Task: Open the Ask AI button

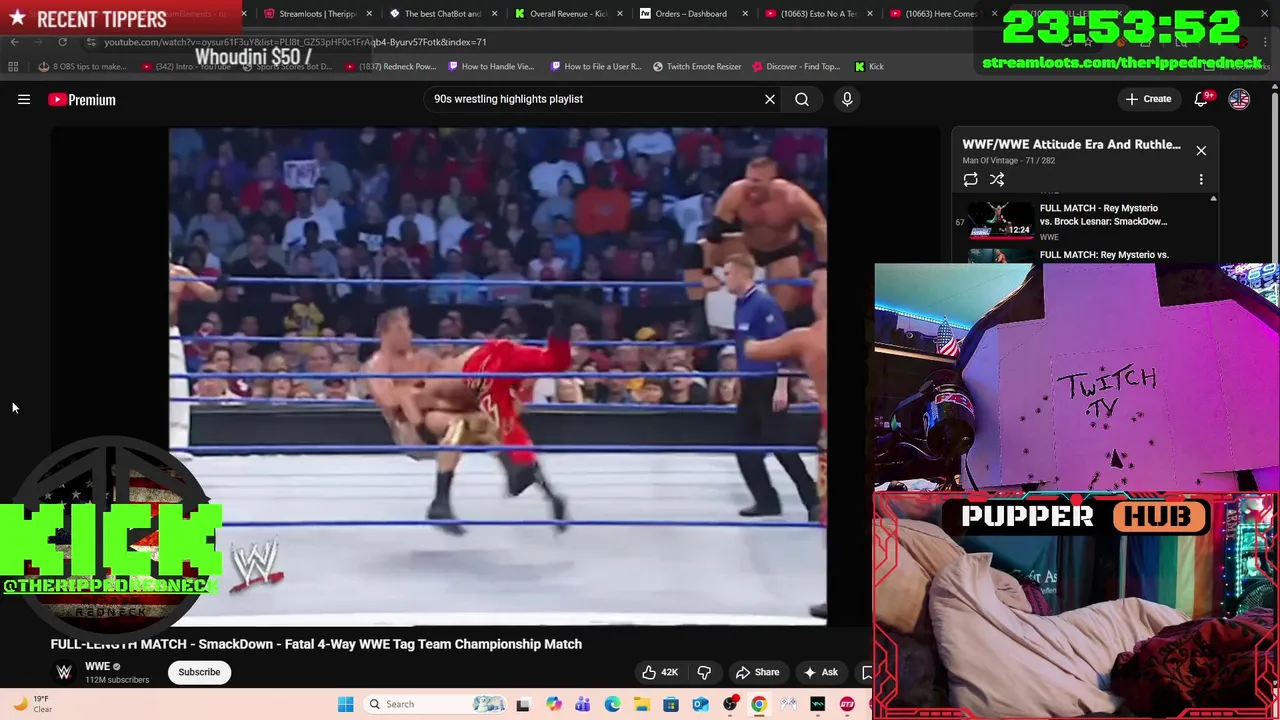Action: coord(820,672)
